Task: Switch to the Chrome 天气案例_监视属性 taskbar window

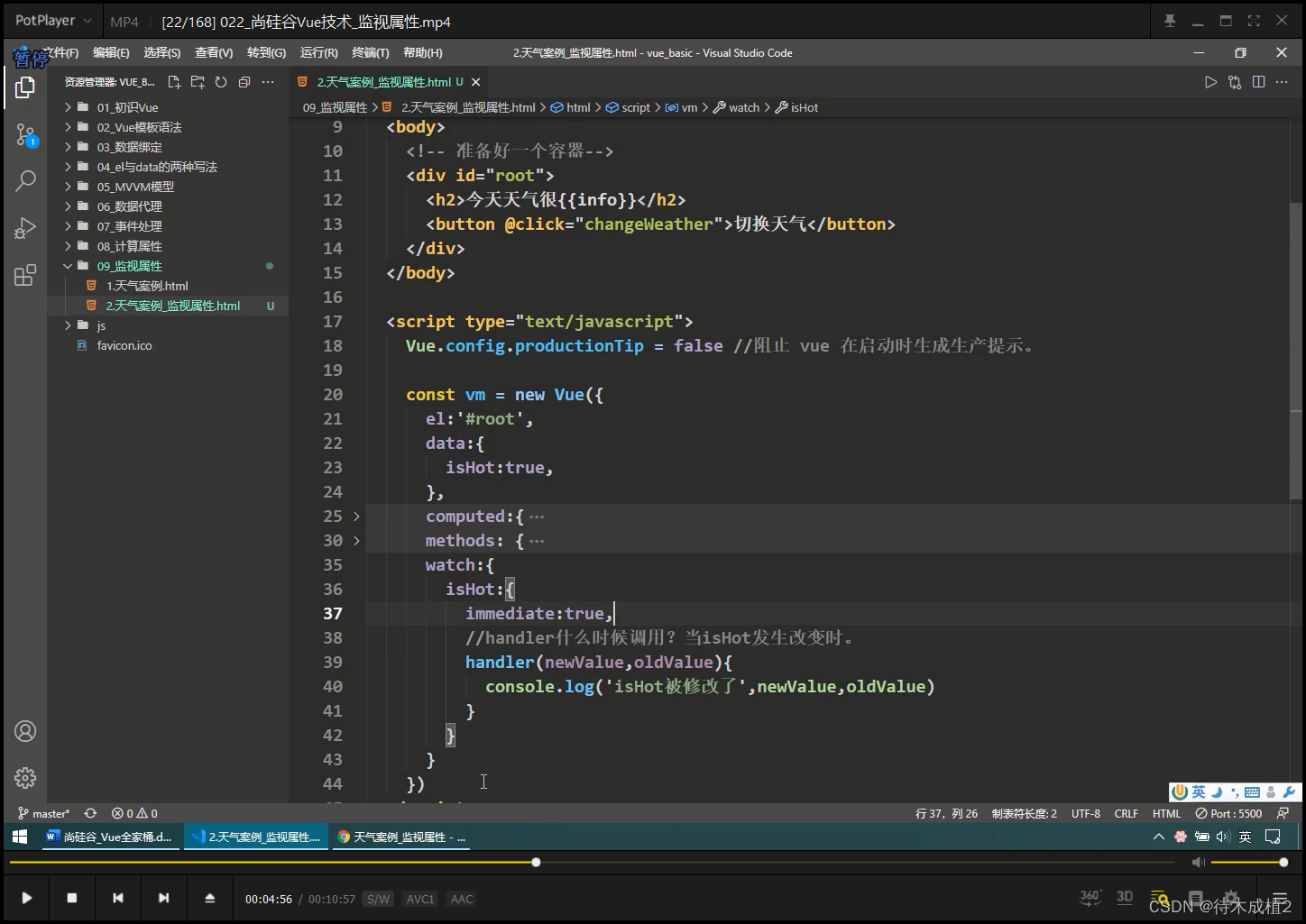Action: pos(402,837)
